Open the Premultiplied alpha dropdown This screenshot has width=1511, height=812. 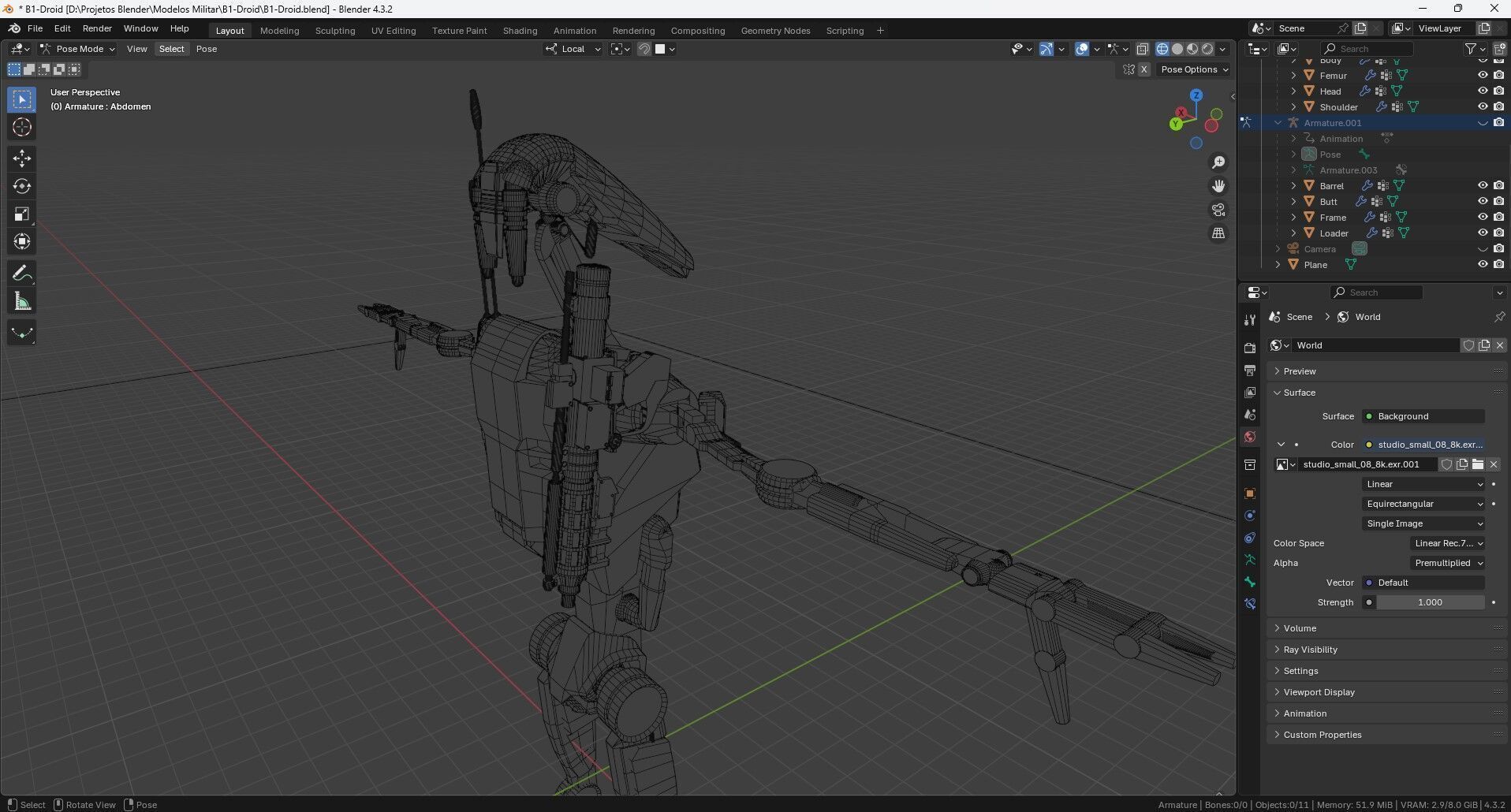[1448, 563]
